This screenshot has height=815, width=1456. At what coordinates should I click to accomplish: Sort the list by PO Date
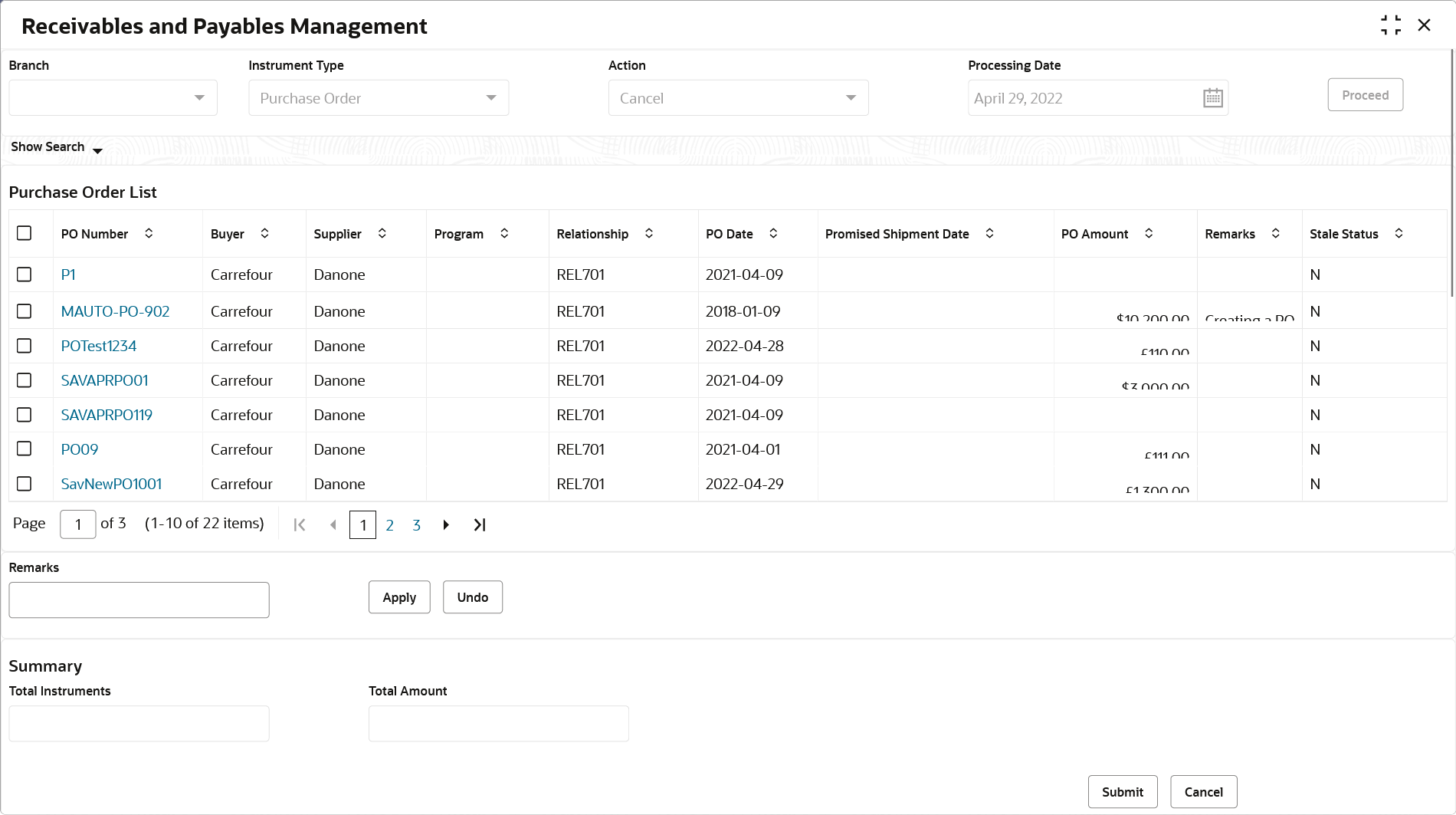pyautogui.click(x=773, y=234)
